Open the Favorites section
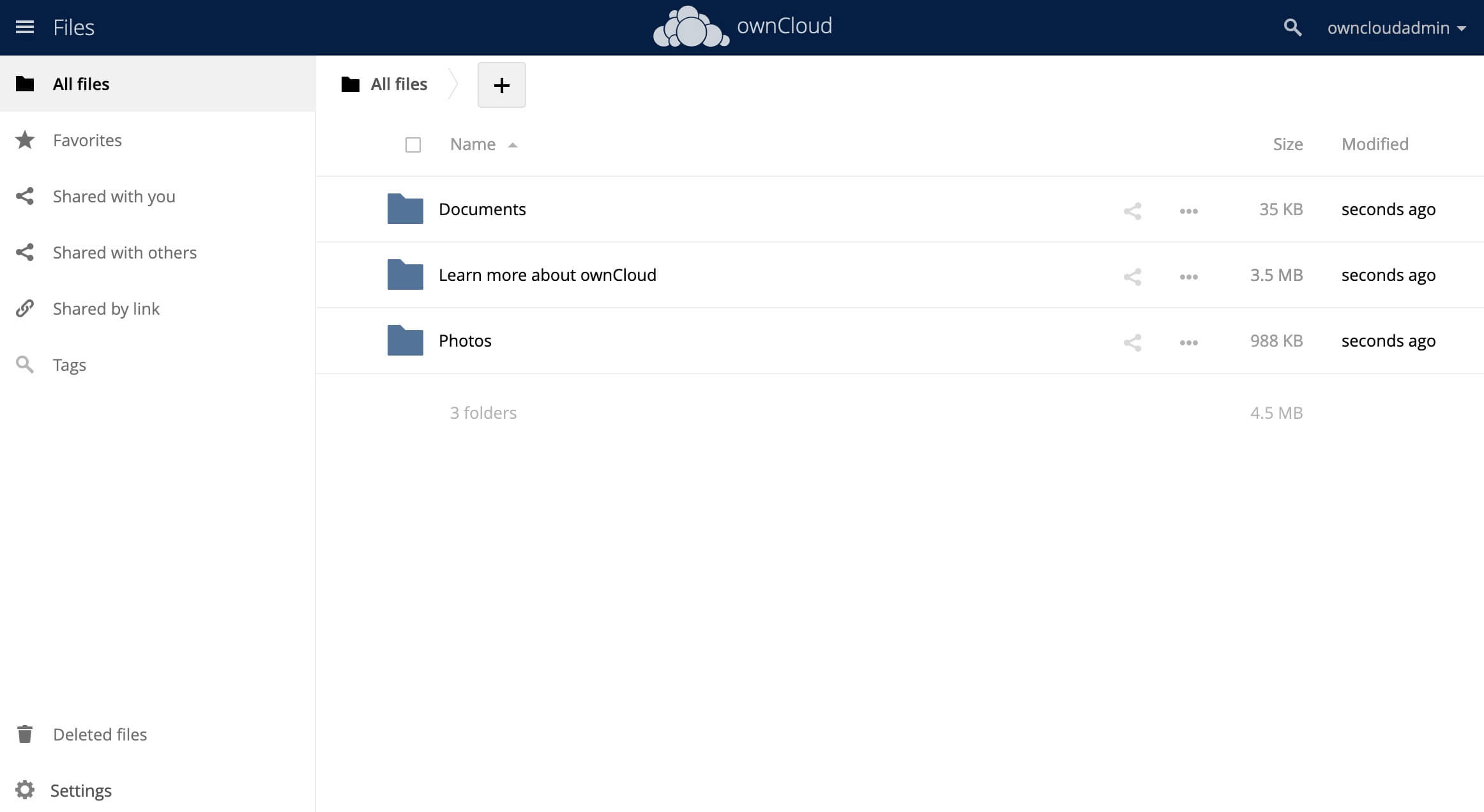 (x=87, y=140)
